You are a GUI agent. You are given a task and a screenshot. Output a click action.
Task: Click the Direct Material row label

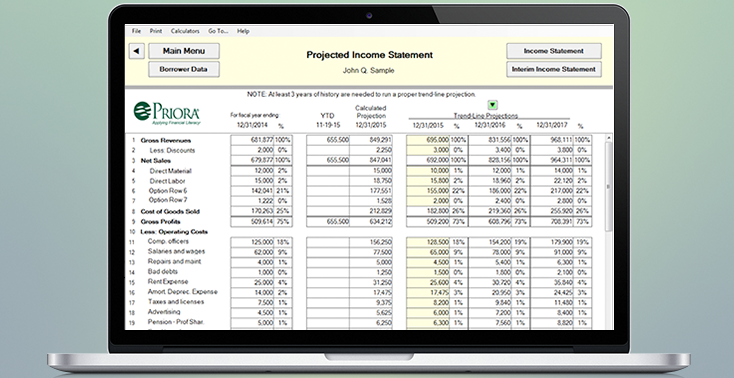170,171
